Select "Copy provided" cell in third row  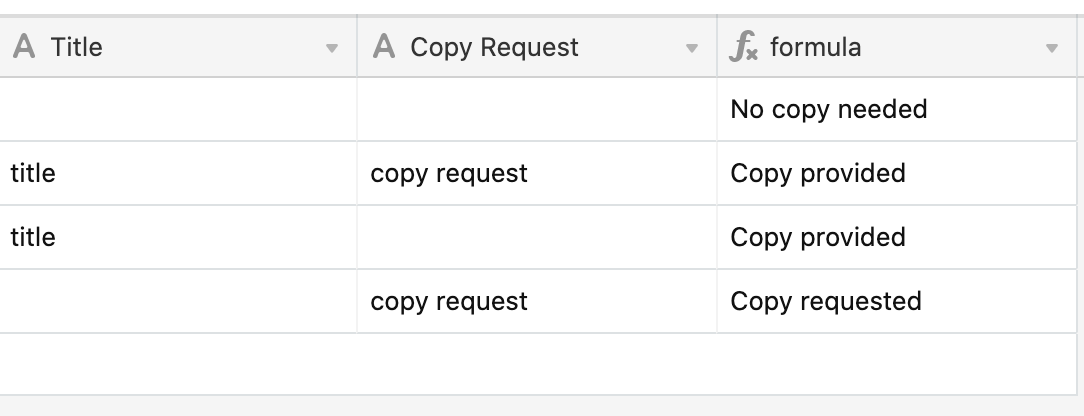tap(897, 237)
